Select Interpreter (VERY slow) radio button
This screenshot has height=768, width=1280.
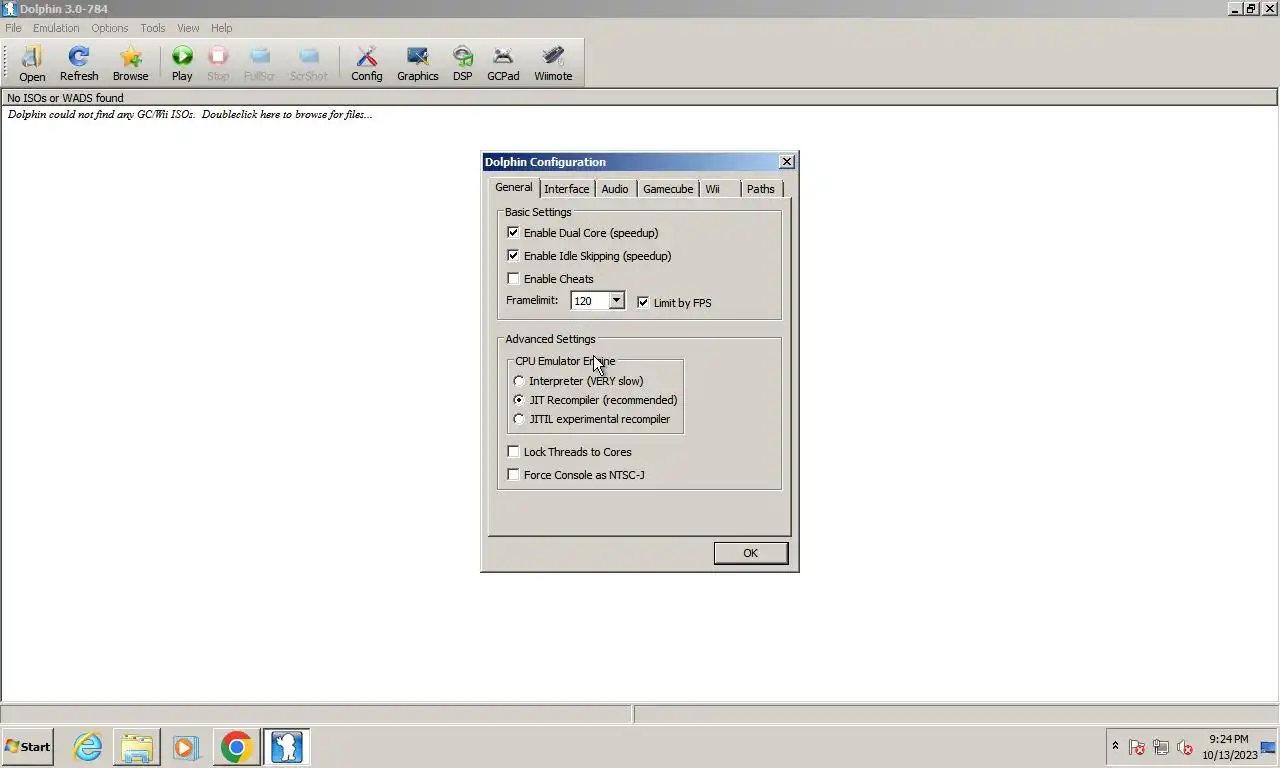click(x=518, y=381)
